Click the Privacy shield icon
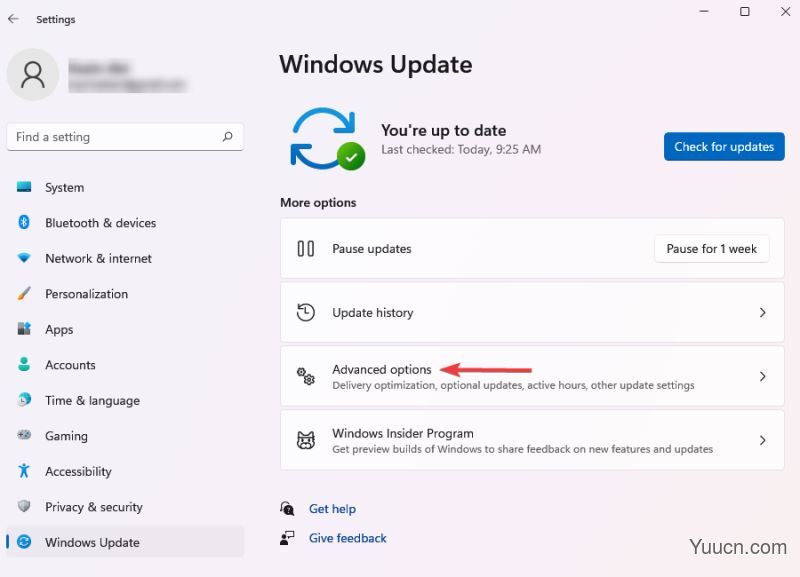Image resolution: width=800 pixels, height=577 pixels. coord(23,506)
